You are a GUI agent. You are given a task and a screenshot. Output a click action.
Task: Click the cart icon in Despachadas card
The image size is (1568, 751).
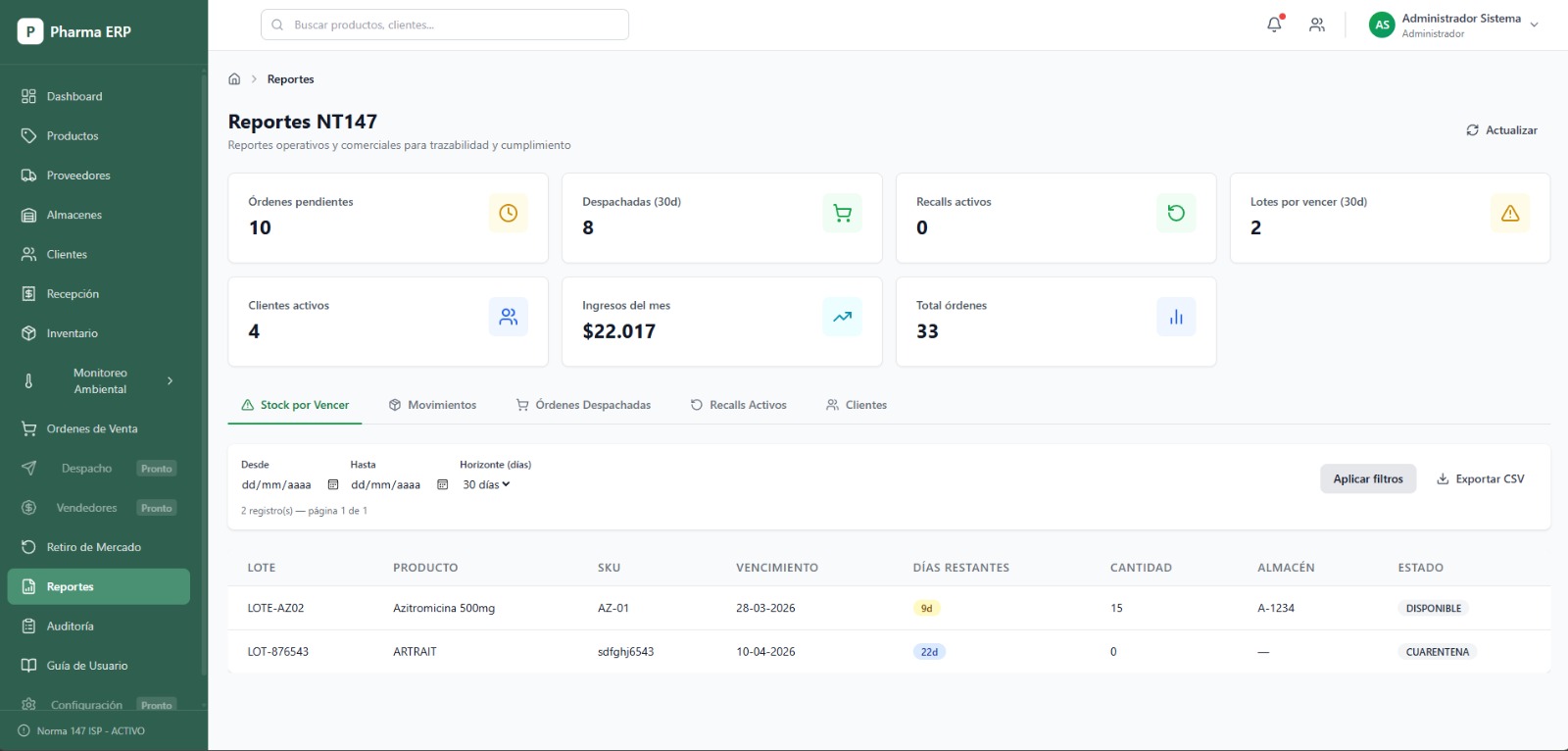point(842,213)
